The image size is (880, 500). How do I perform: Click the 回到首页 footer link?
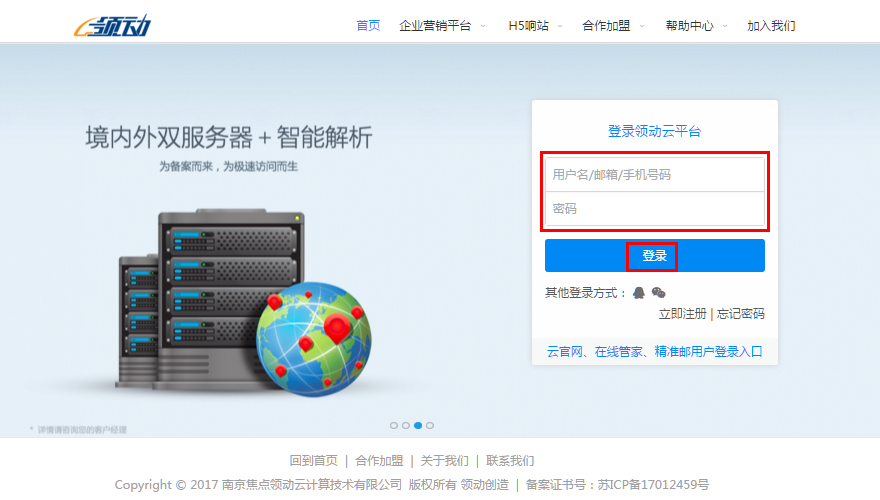(x=314, y=461)
